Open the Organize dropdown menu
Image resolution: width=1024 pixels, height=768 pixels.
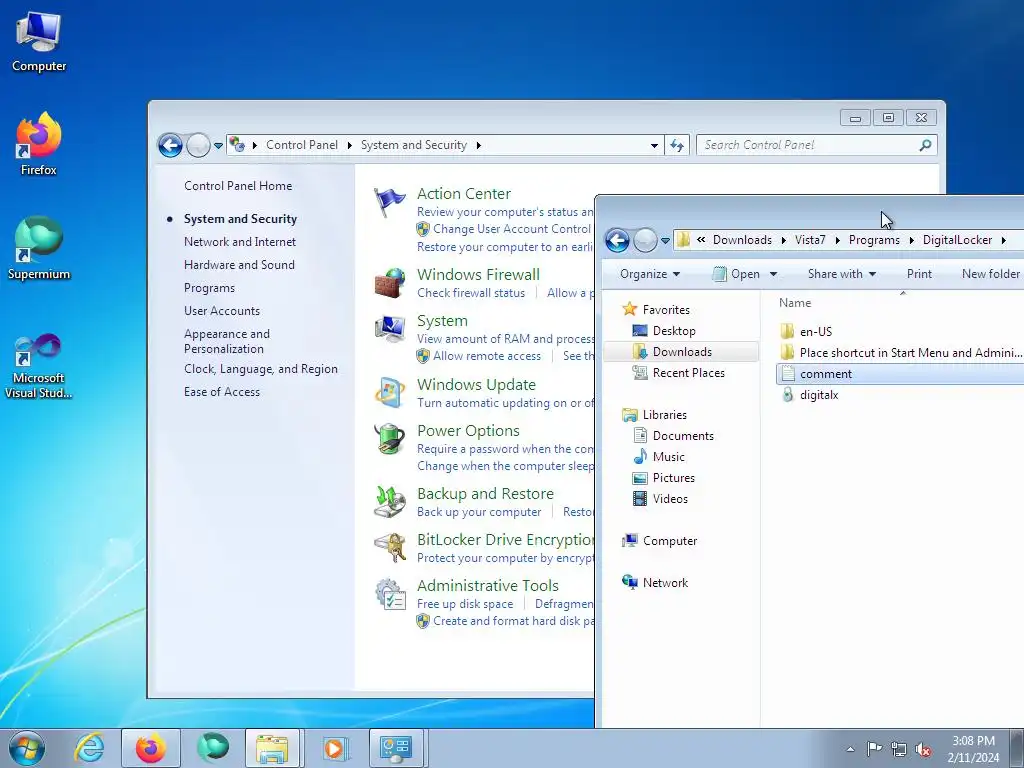click(x=650, y=274)
